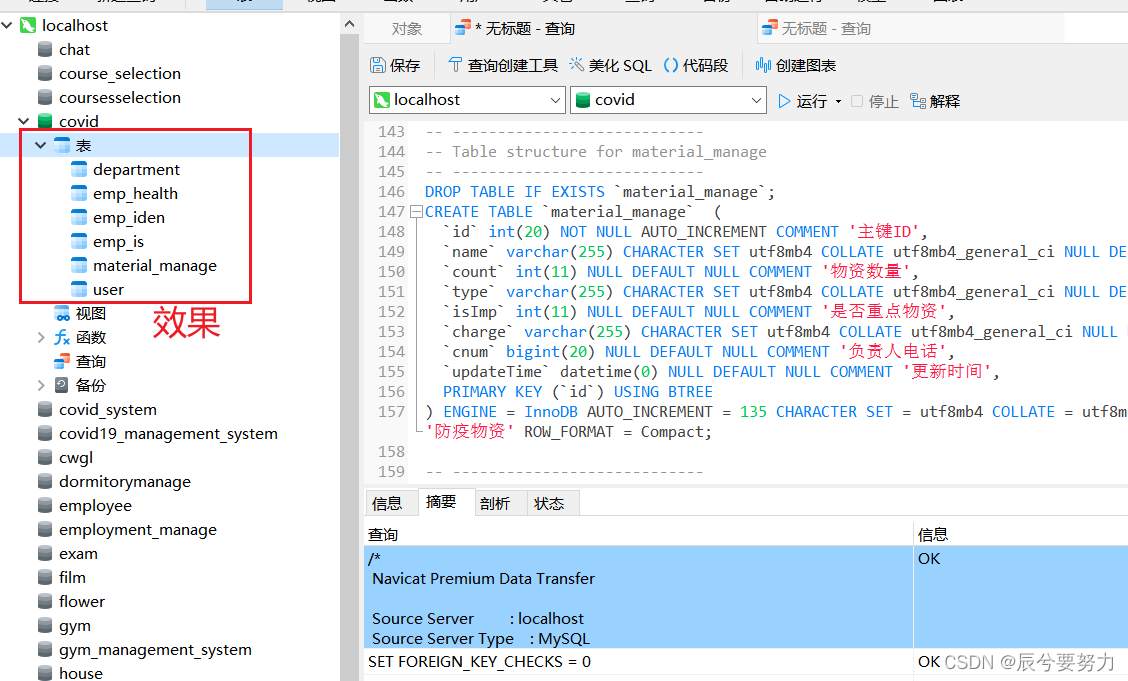The width and height of the screenshot is (1128, 681).
Task: Click the 视图 (views) icon
Action: coord(63,314)
